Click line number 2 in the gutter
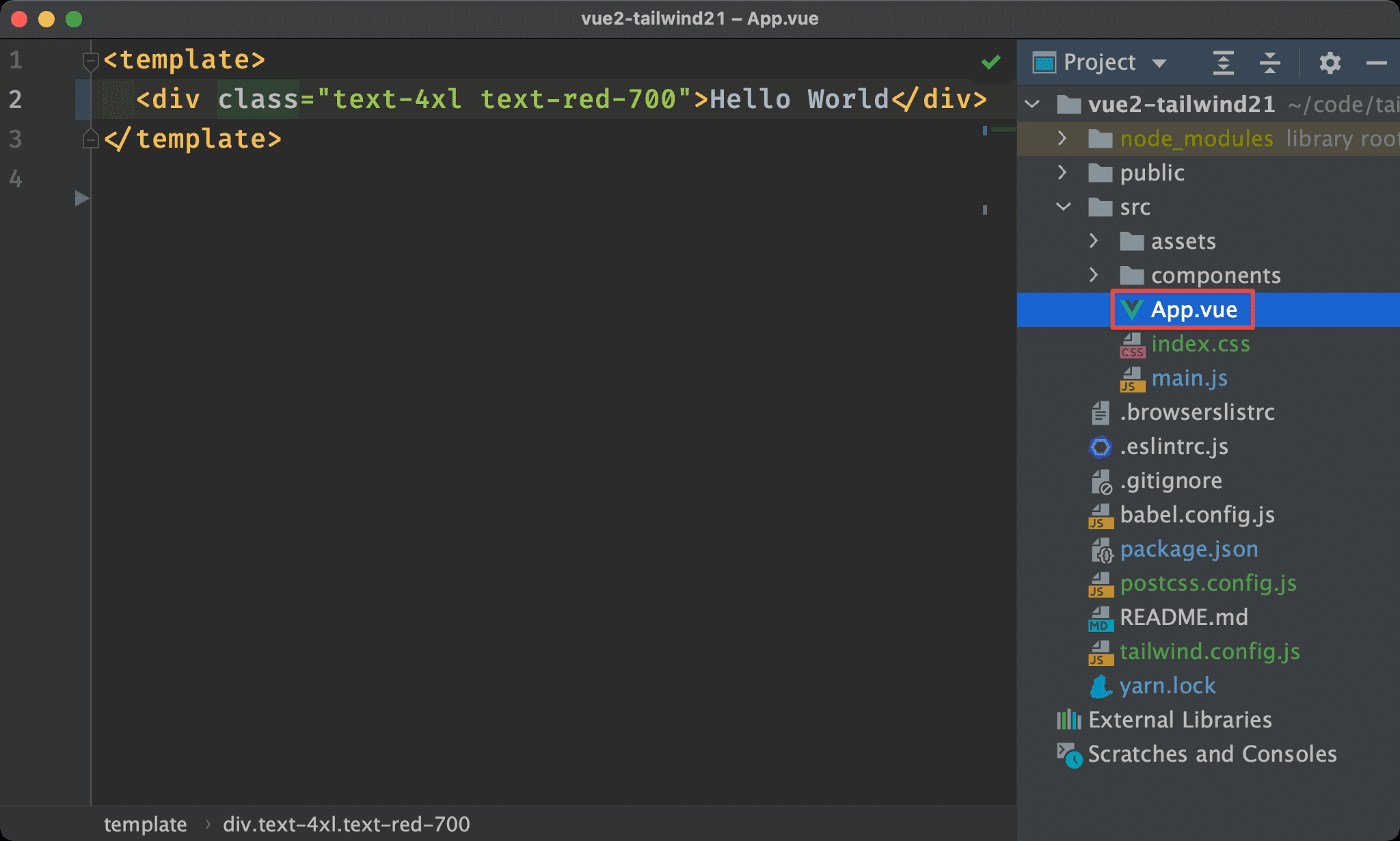Viewport: 1400px width, 841px height. point(16,100)
